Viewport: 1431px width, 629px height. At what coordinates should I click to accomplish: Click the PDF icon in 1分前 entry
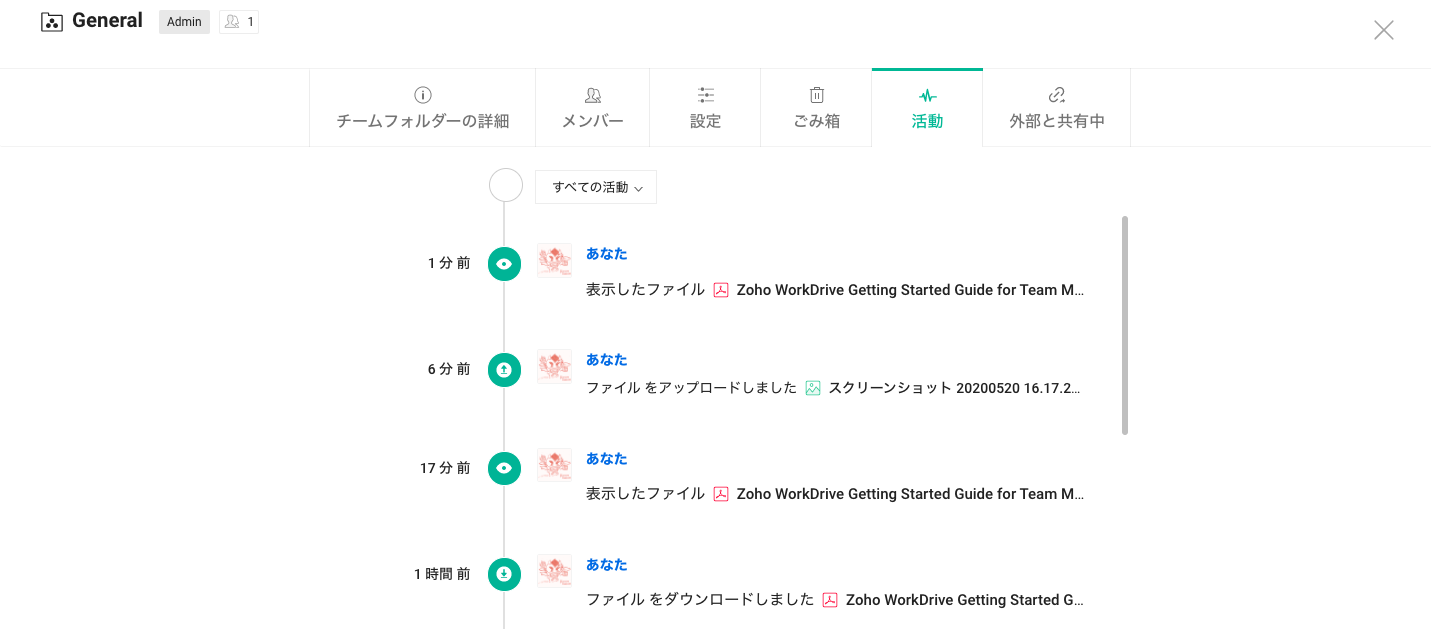click(721, 290)
